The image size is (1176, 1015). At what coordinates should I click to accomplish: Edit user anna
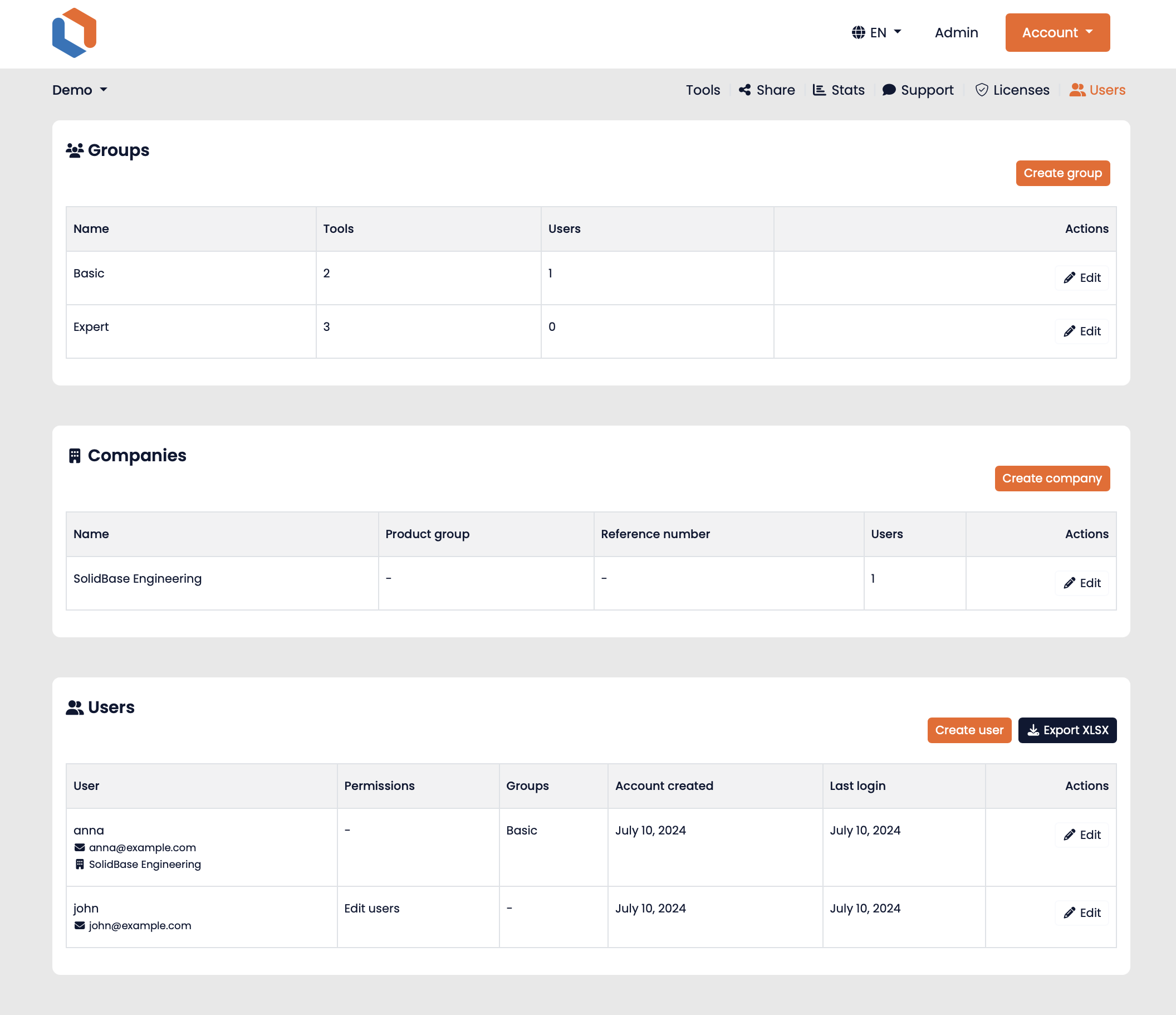point(1082,835)
